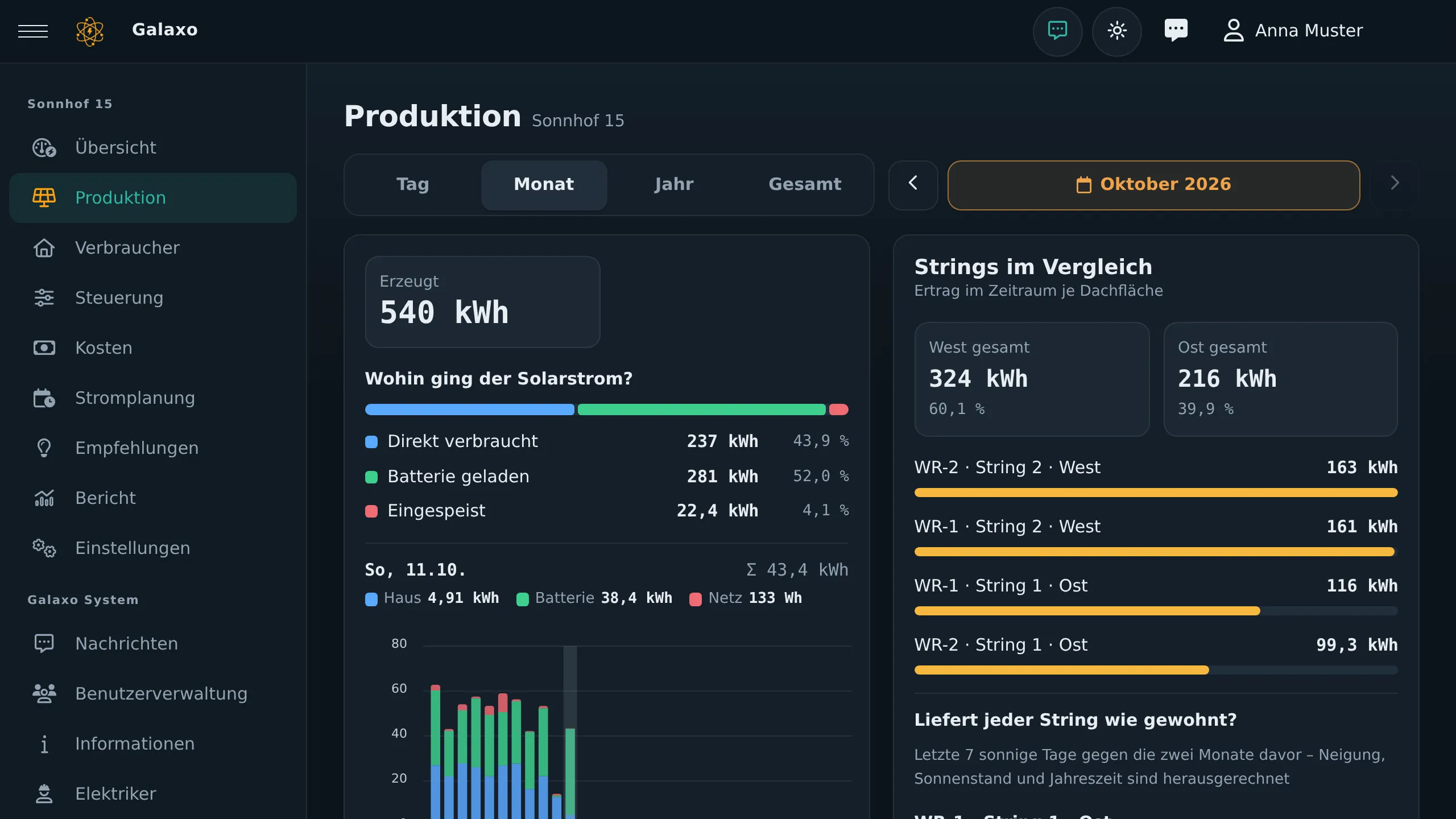Open Verbraucher in the sidebar
Screen dimensions: 1456x819
click(153, 248)
